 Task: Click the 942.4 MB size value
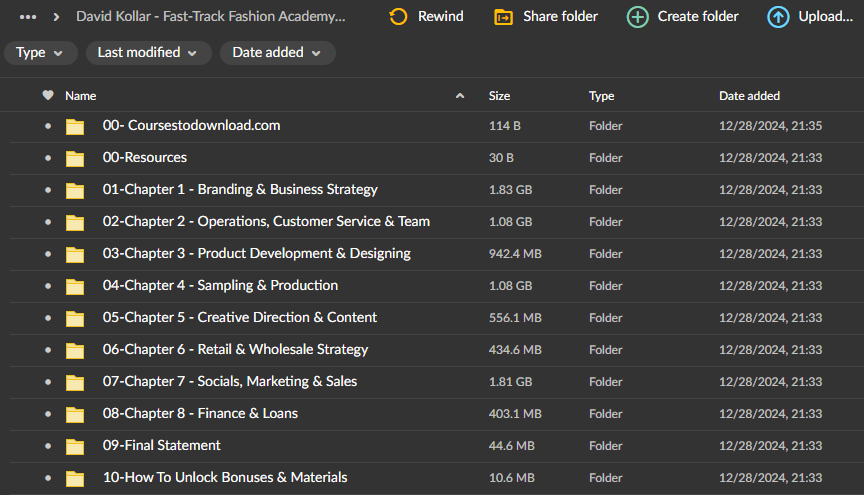515,254
